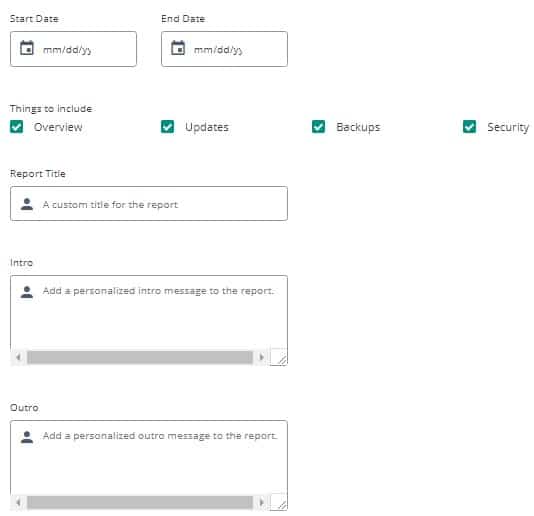This screenshot has height=516, width=534.
Task: Click the Outro label
Action: pos(24,408)
